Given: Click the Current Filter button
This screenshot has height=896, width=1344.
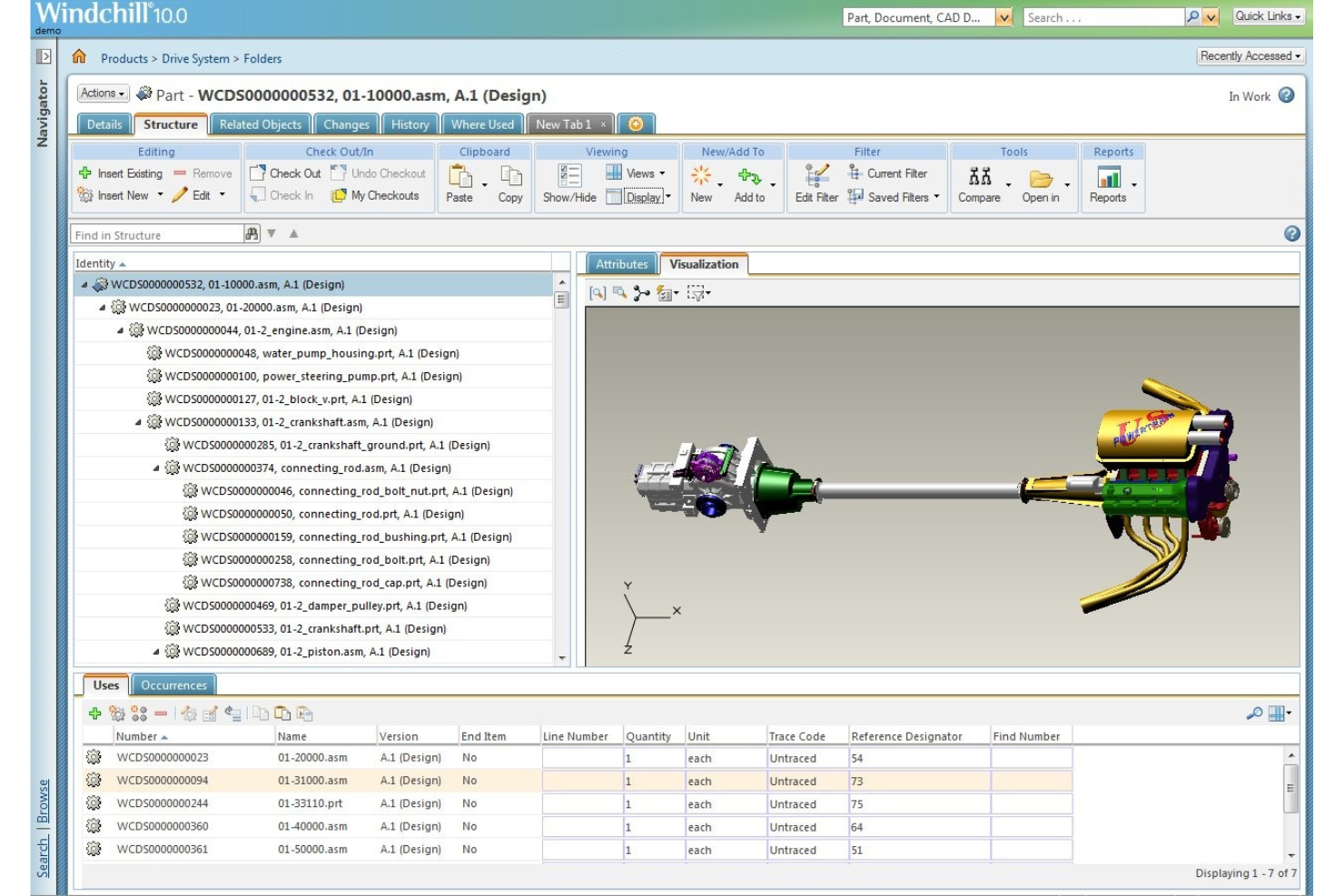Looking at the screenshot, I should point(887,172).
